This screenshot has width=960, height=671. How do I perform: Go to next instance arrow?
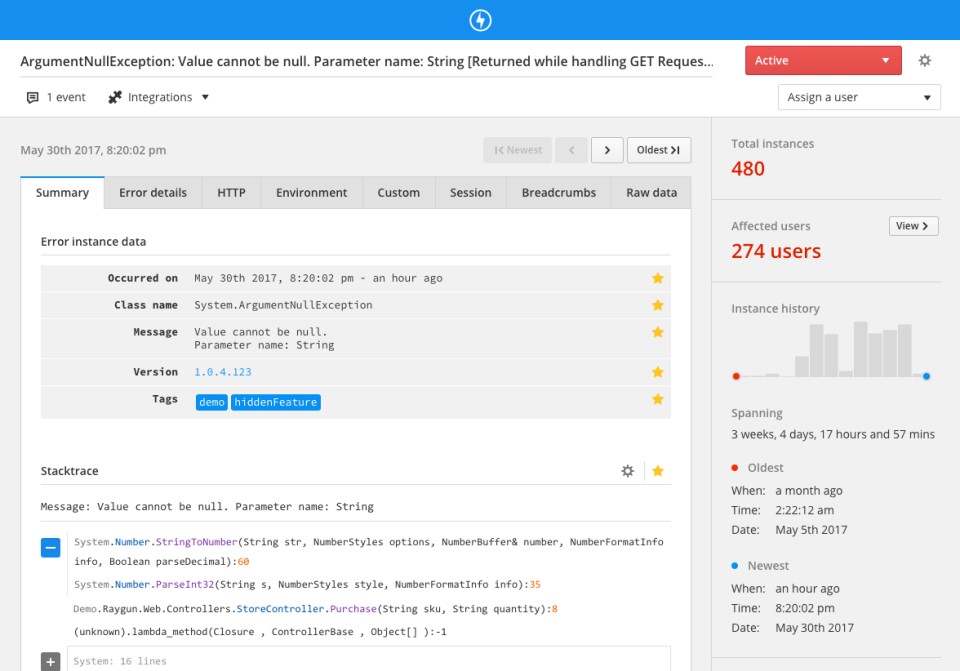pos(607,150)
